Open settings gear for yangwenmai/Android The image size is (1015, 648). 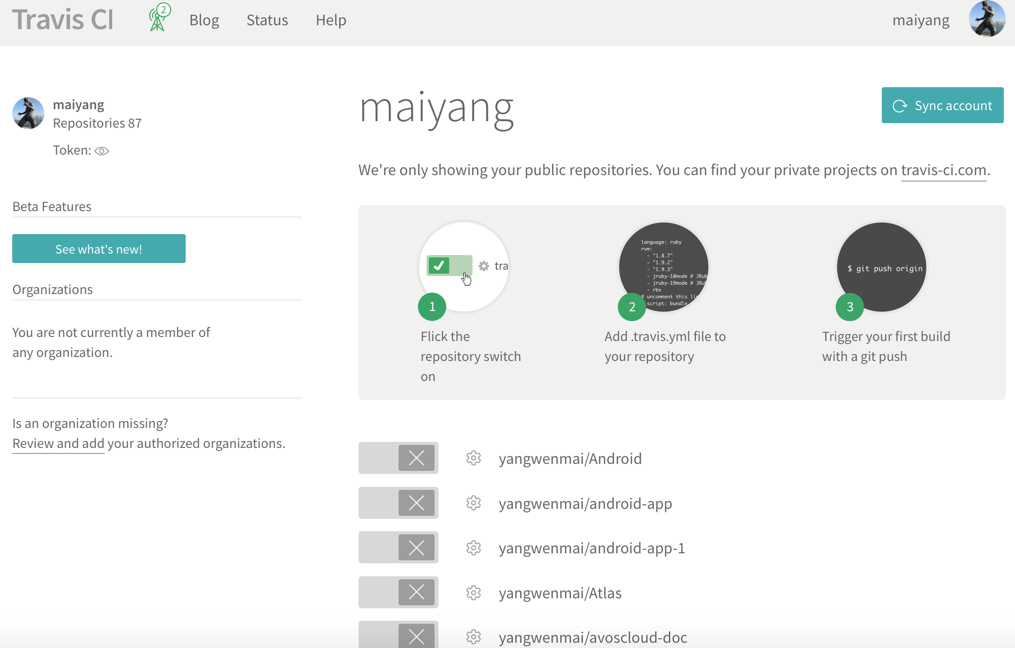tap(474, 458)
